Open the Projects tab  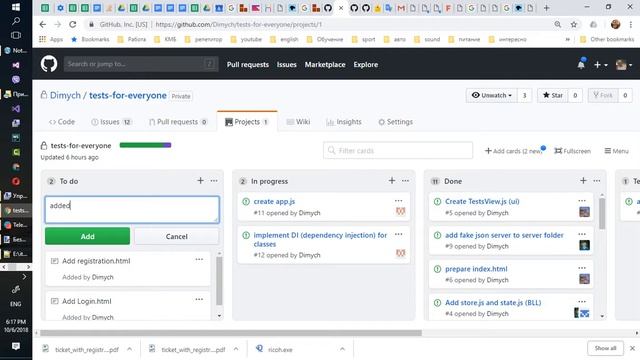tap(247, 122)
